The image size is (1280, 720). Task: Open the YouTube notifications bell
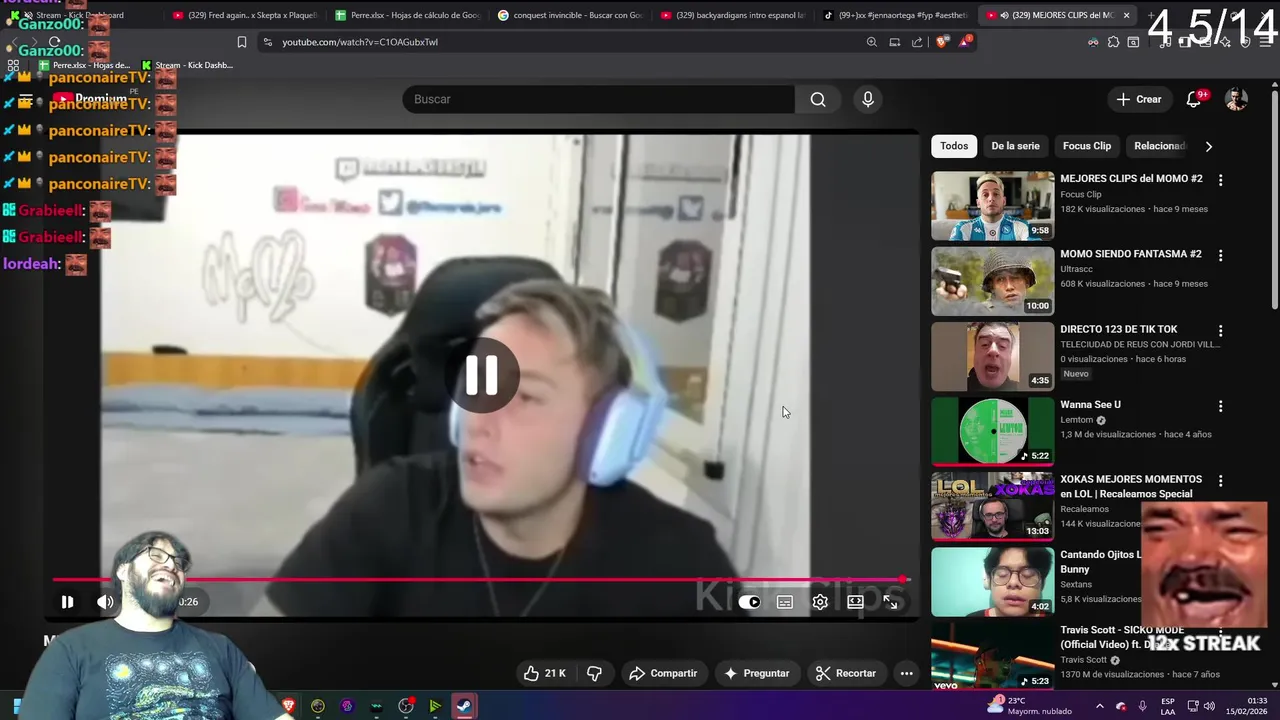[1194, 99]
